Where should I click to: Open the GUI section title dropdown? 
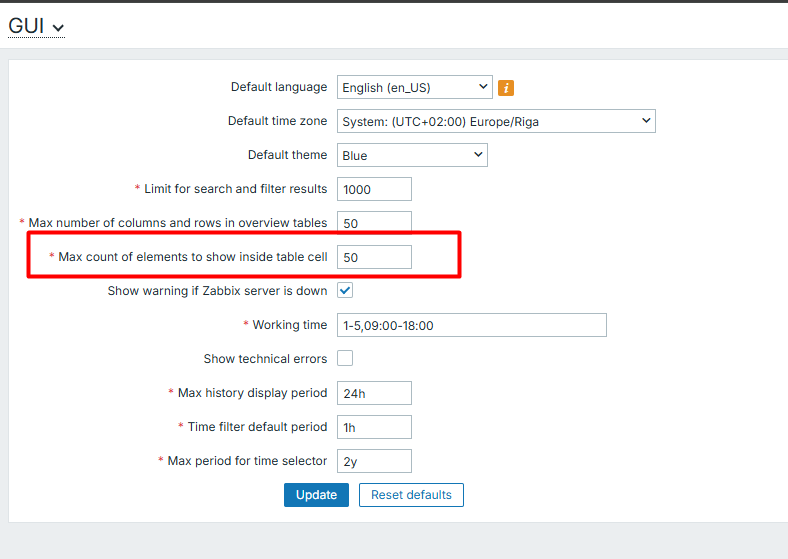tap(36, 26)
